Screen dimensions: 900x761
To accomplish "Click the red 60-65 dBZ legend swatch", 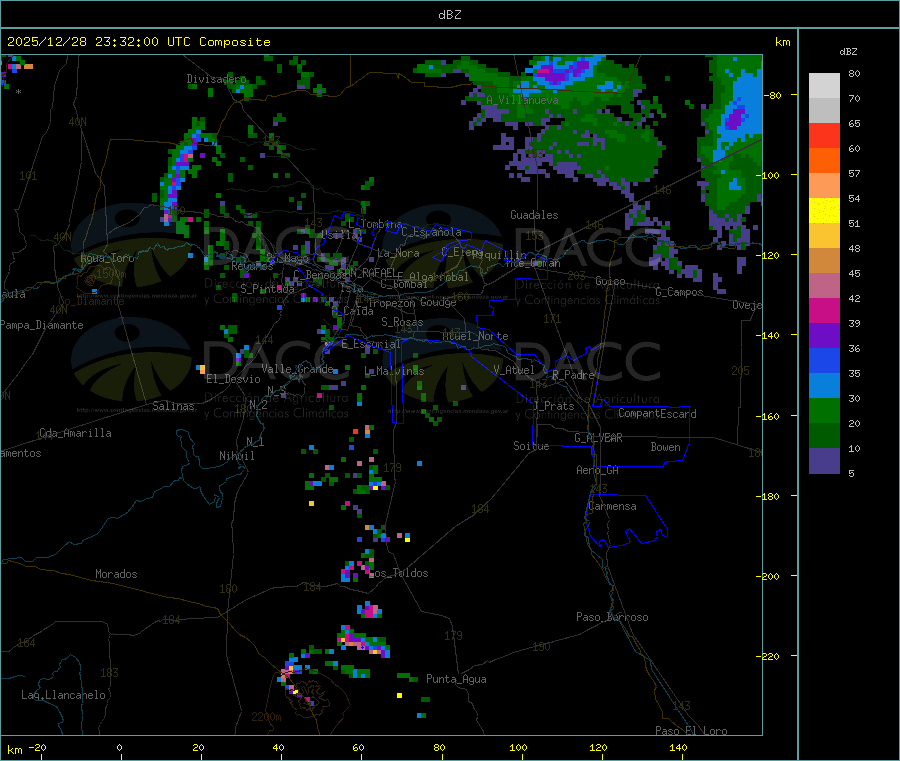I will [824, 135].
